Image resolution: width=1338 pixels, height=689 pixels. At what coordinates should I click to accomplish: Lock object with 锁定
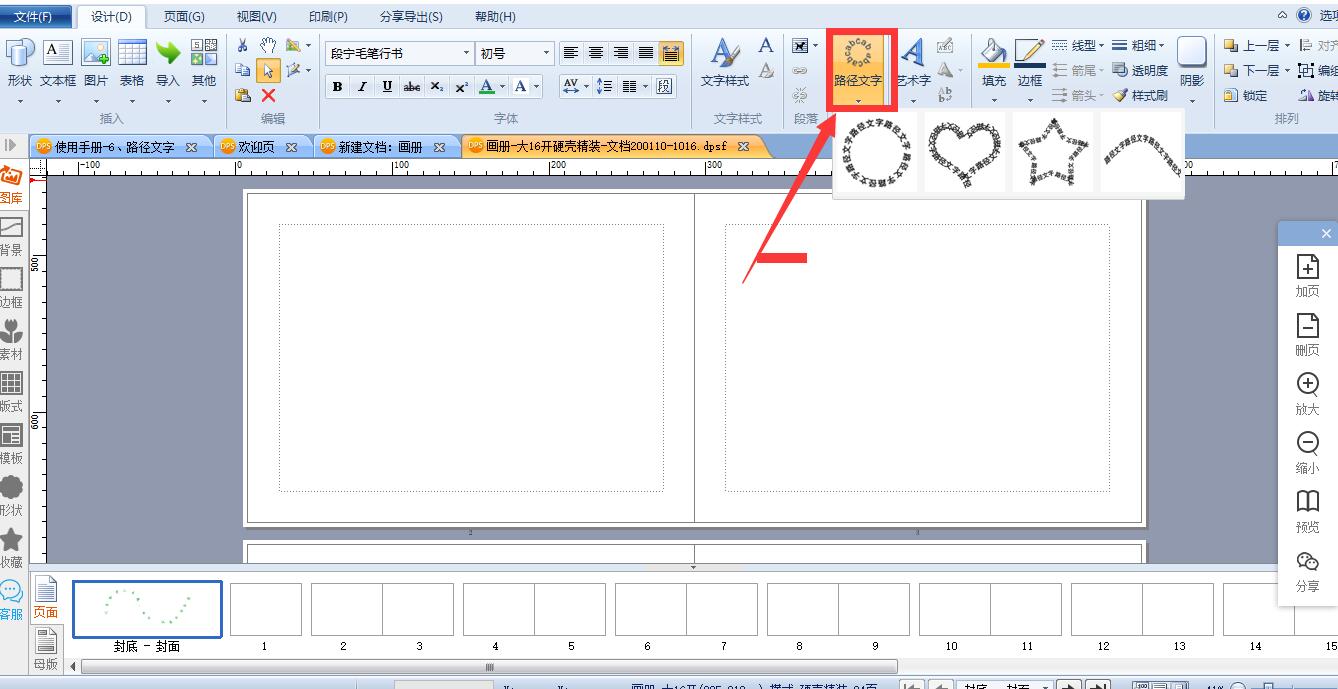[1246, 96]
